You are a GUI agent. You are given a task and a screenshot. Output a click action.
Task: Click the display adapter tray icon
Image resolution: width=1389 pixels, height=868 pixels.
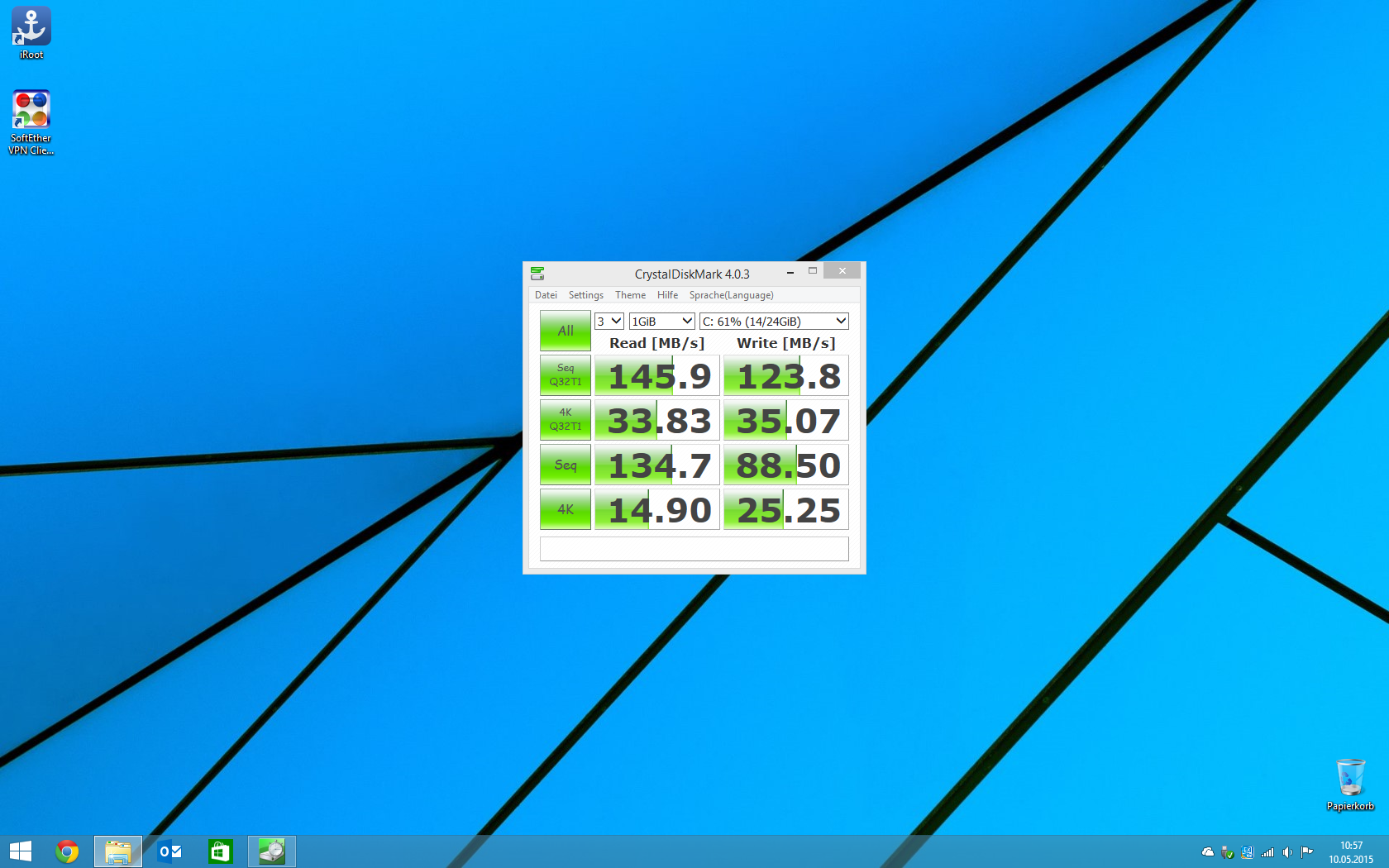(1248, 852)
